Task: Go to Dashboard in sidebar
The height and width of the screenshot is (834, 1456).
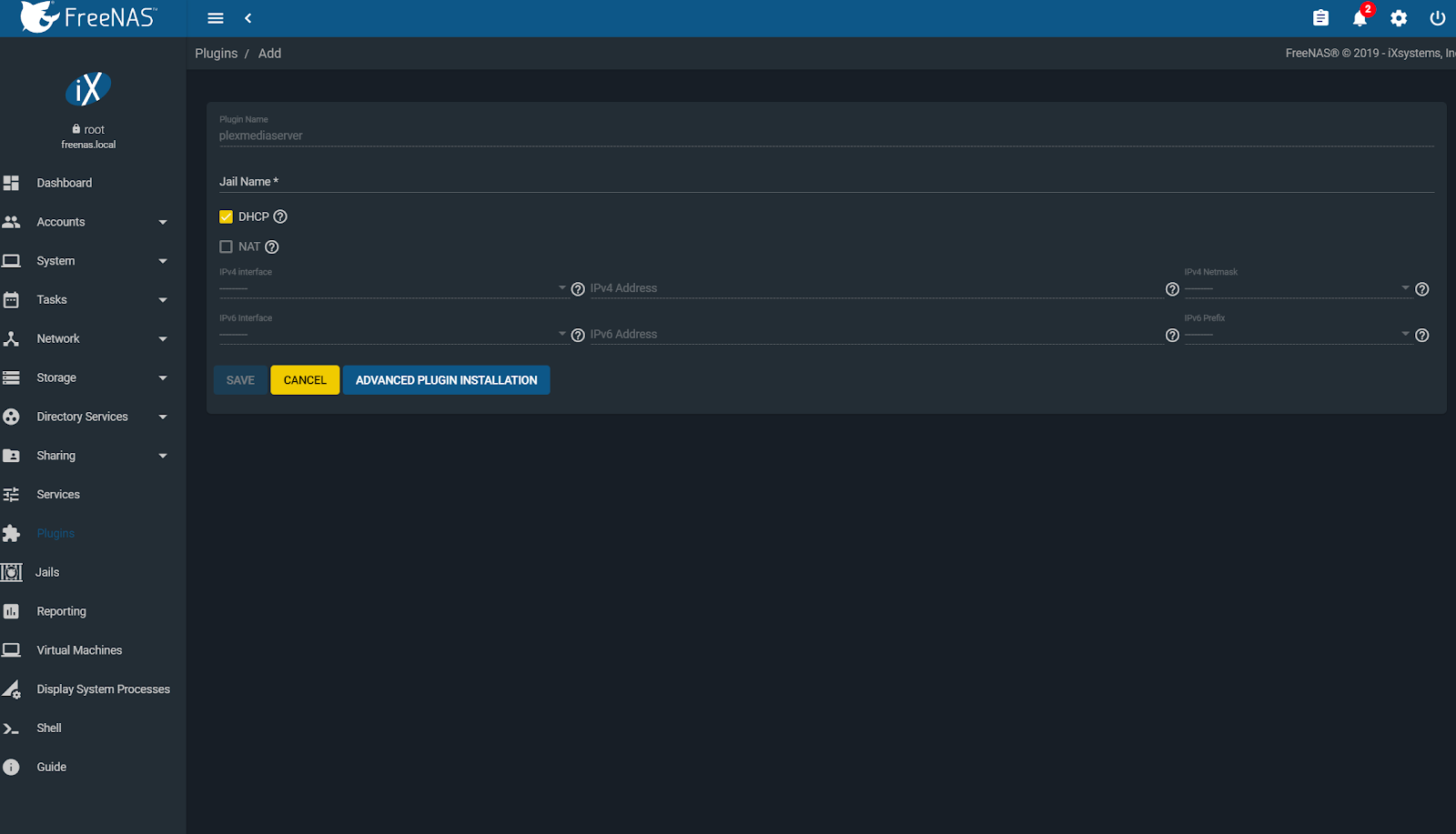Action: pos(65,183)
